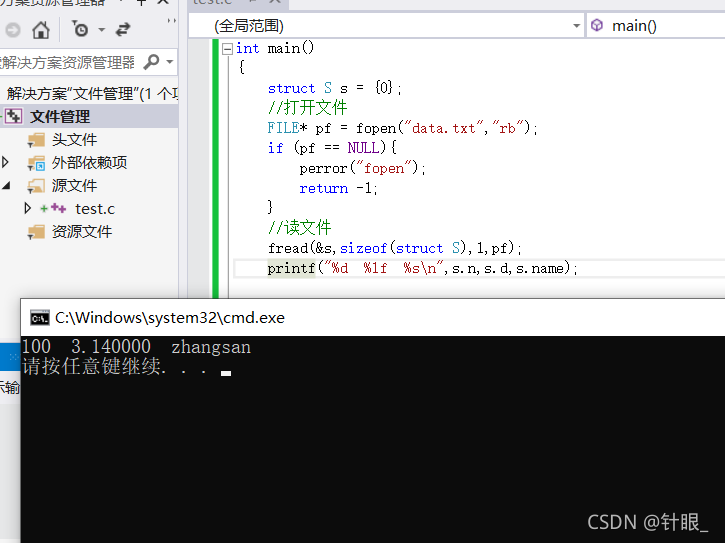Click the magnifier search icon

151,62
